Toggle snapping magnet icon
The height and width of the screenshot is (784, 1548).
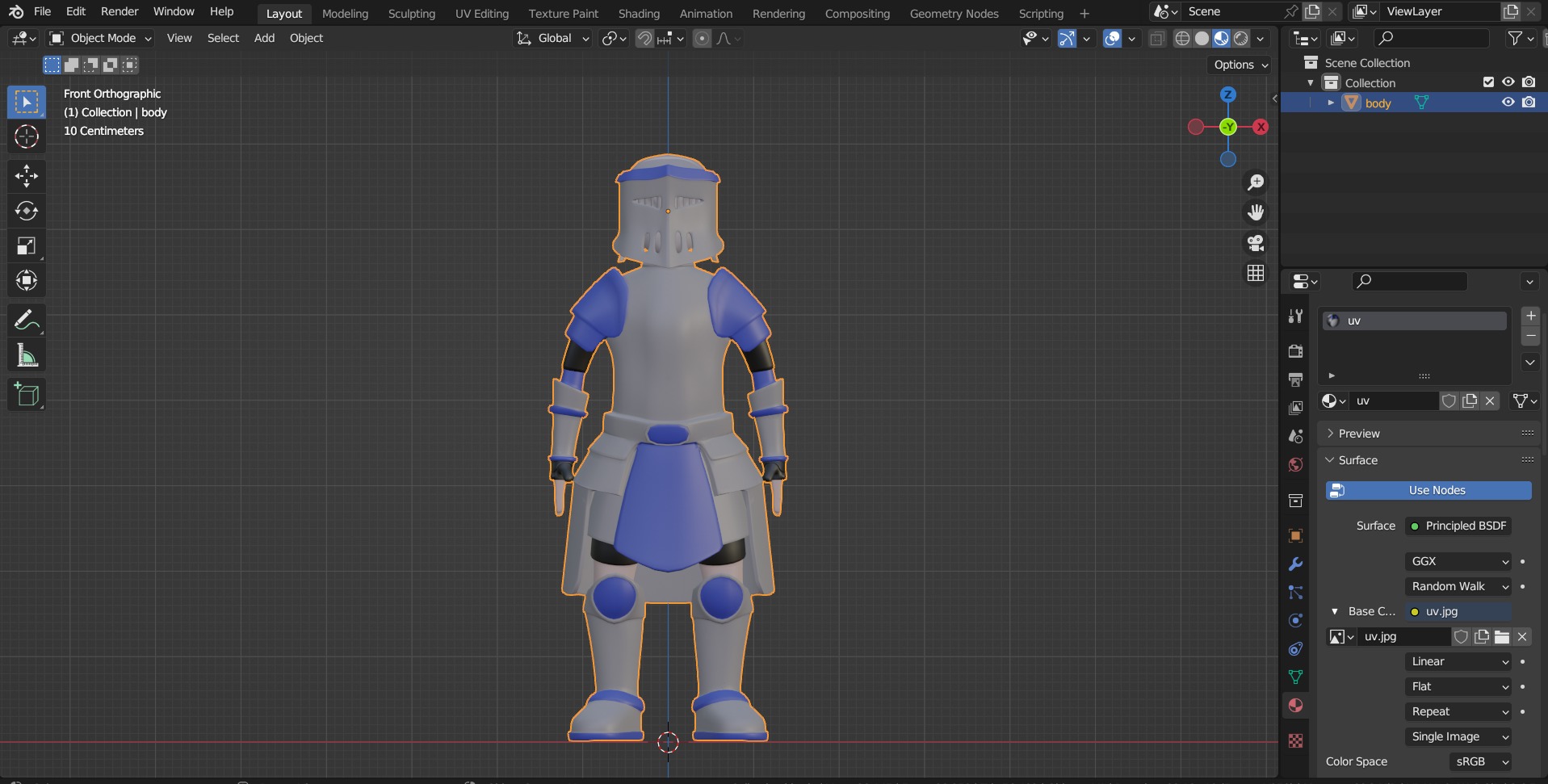click(x=644, y=39)
